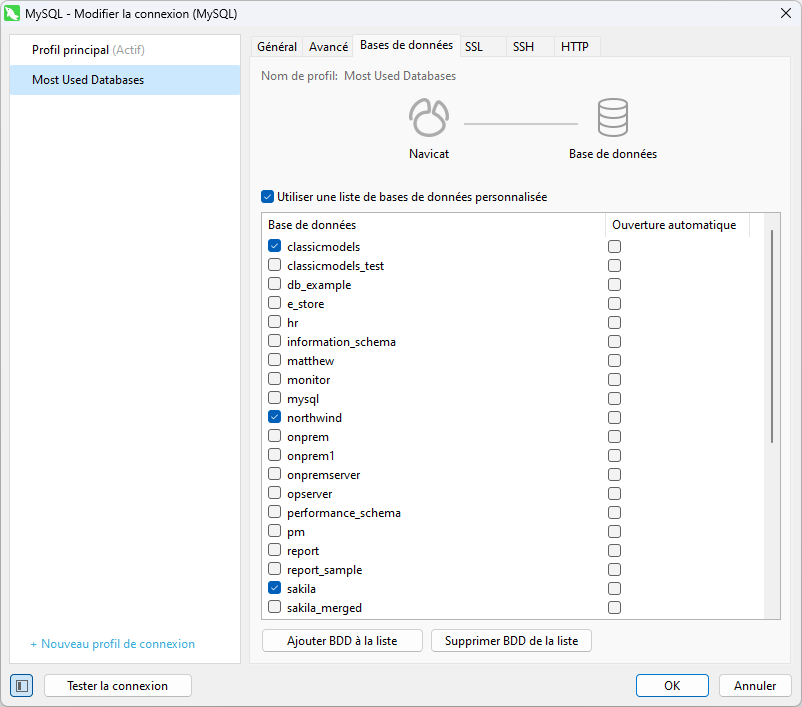Check the sakila_merged database checkbox

coord(275,607)
